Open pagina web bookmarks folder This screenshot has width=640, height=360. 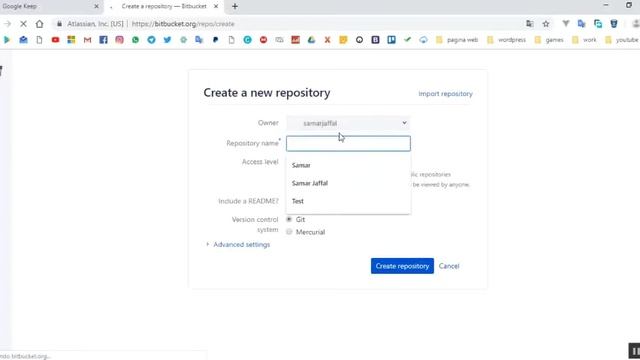coord(457,40)
